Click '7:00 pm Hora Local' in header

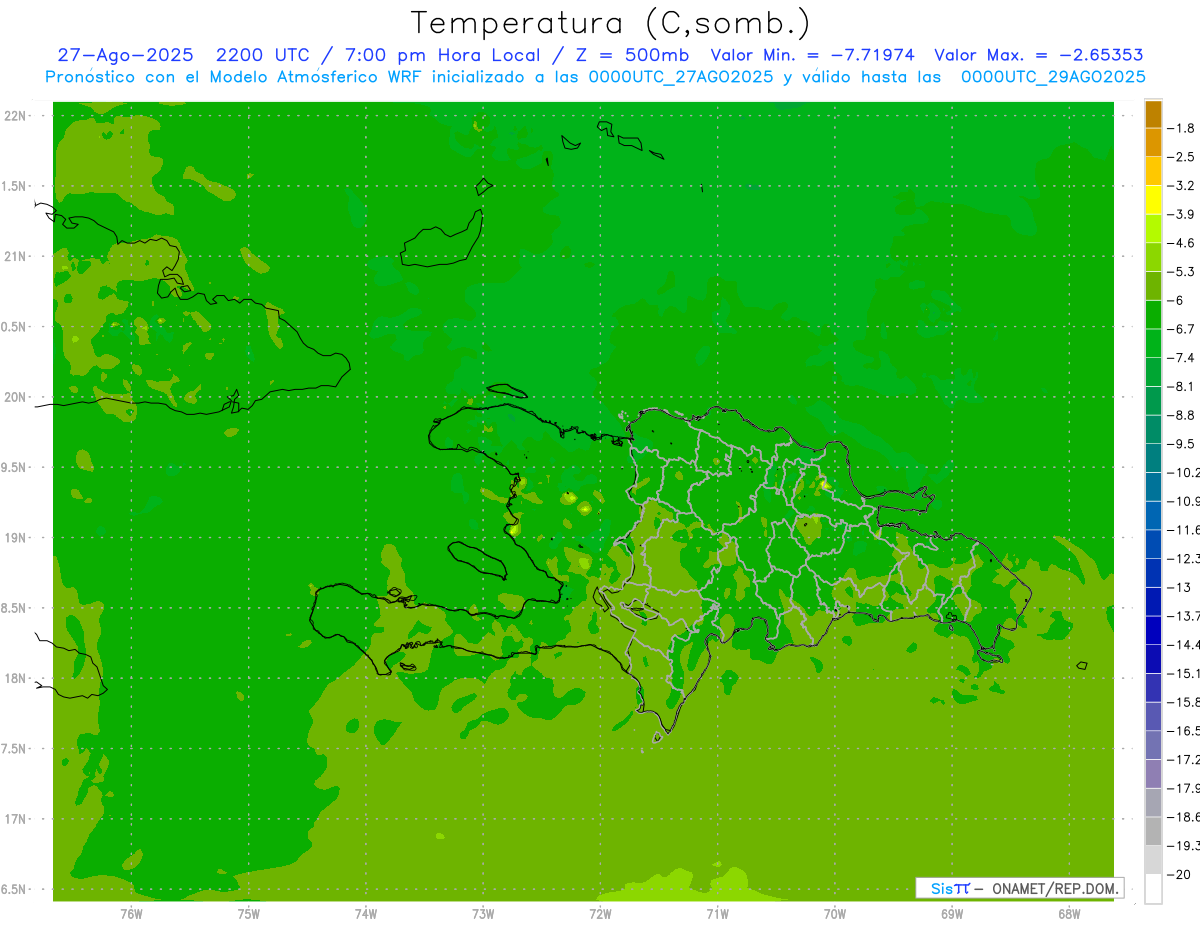pos(441,56)
